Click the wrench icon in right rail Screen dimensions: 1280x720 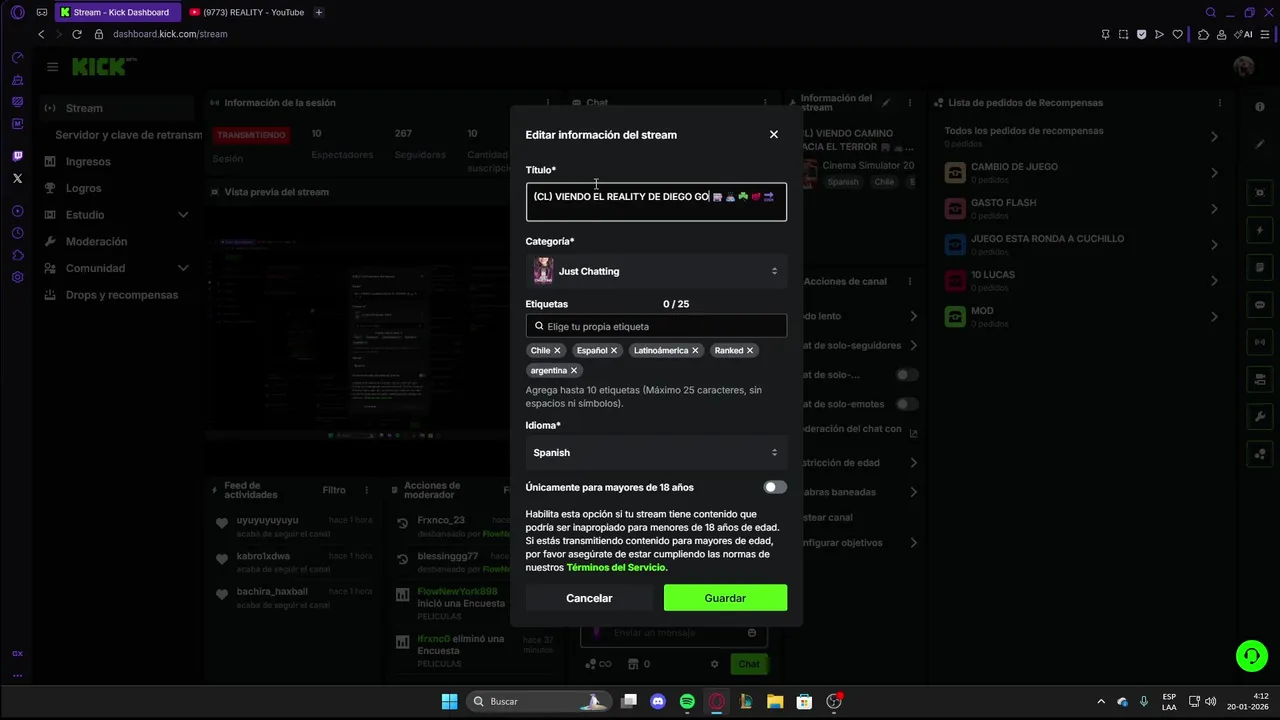[x=1260, y=416]
